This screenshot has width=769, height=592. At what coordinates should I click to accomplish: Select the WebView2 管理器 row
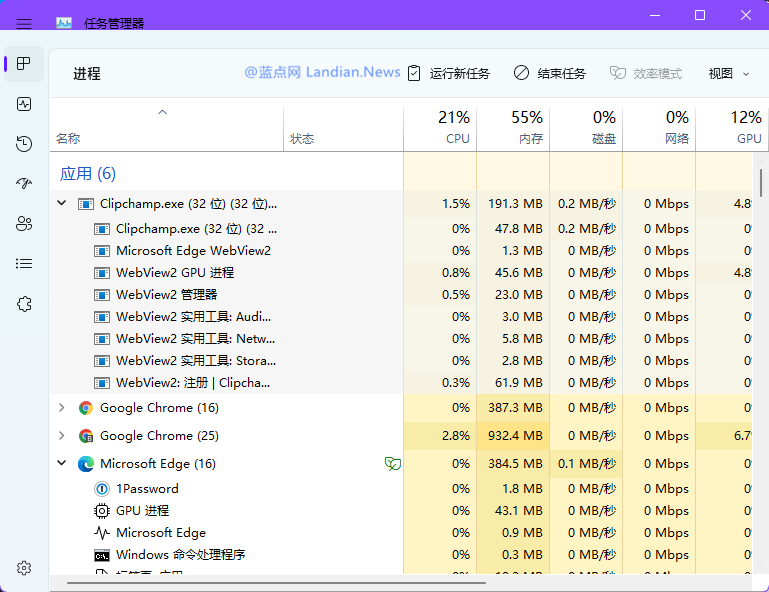click(x=401, y=295)
